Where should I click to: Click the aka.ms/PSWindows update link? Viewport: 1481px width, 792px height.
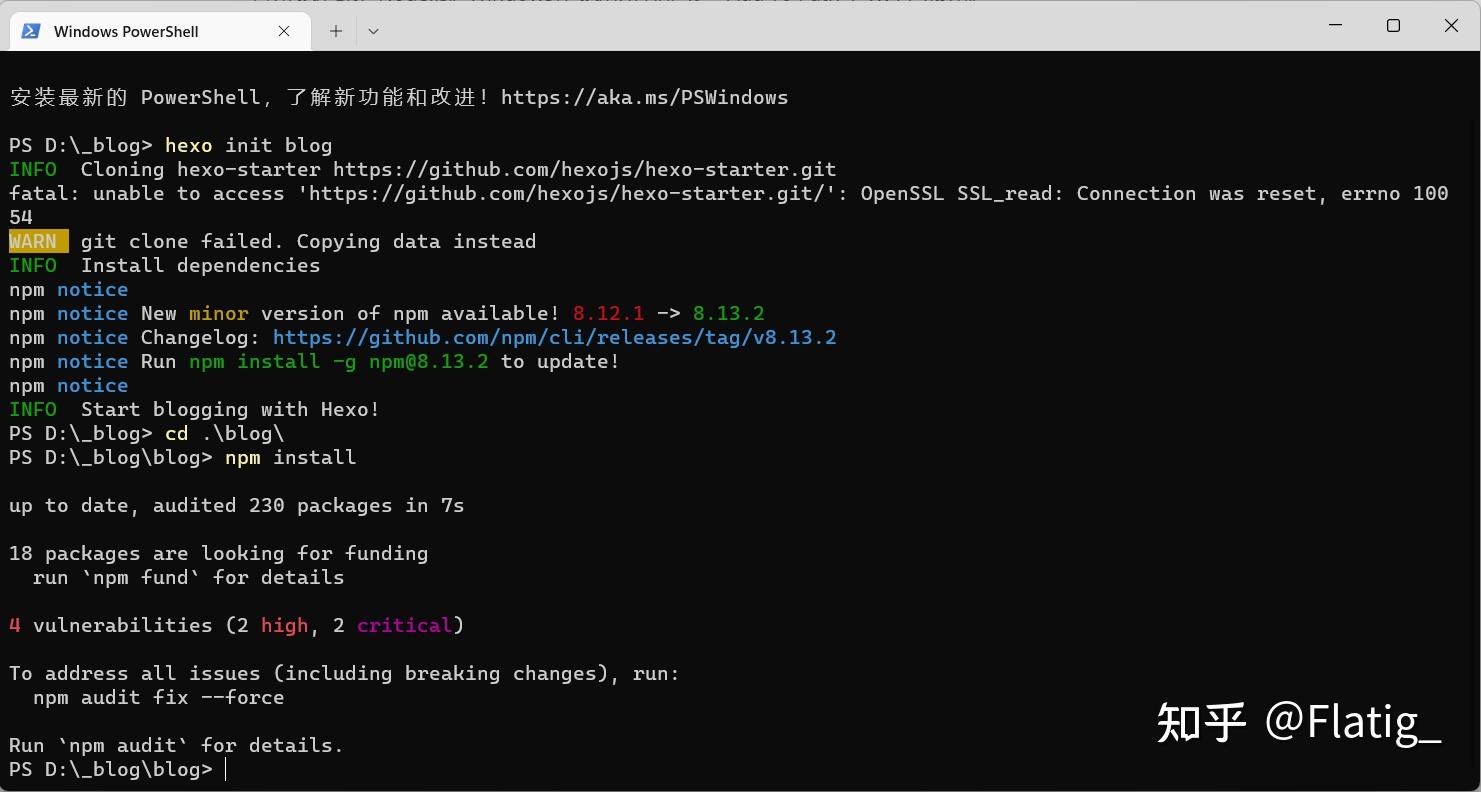coord(645,97)
